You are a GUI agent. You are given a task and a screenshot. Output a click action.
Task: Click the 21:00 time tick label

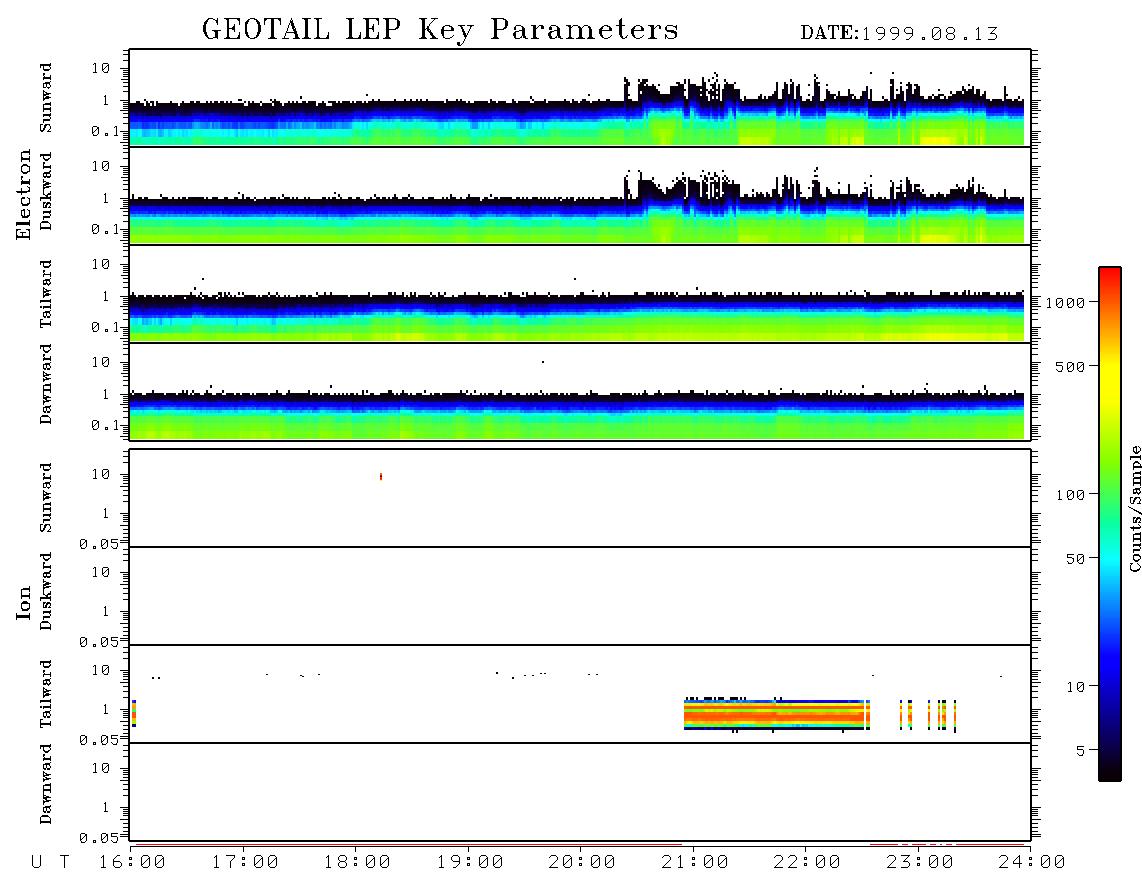tap(695, 863)
